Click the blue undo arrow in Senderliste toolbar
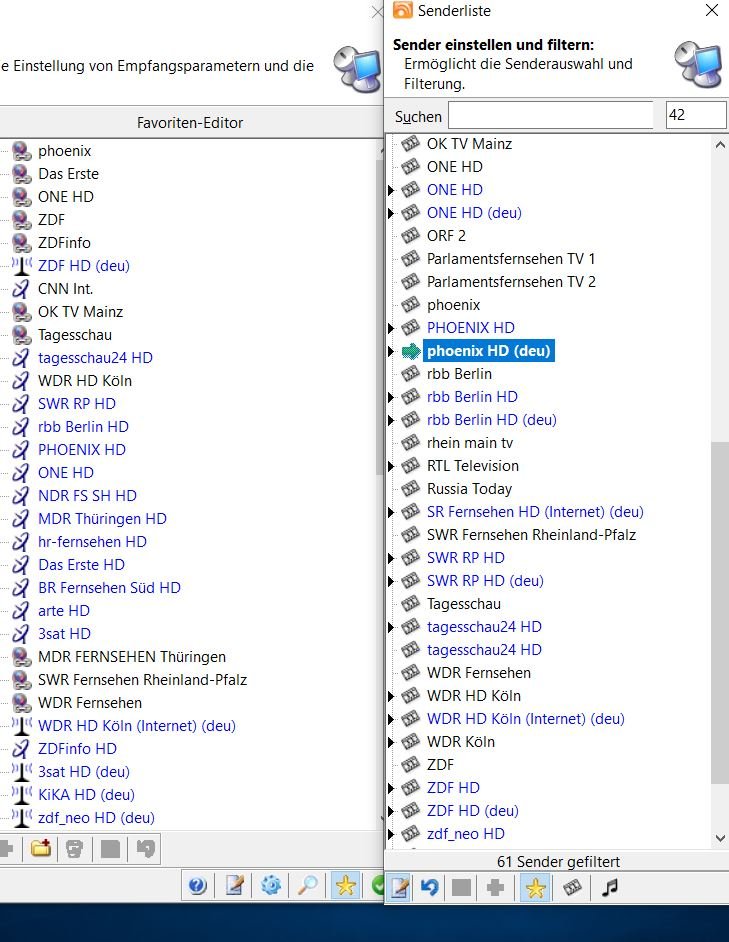This screenshot has width=729, height=942. pyautogui.click(x=429, y=888)
